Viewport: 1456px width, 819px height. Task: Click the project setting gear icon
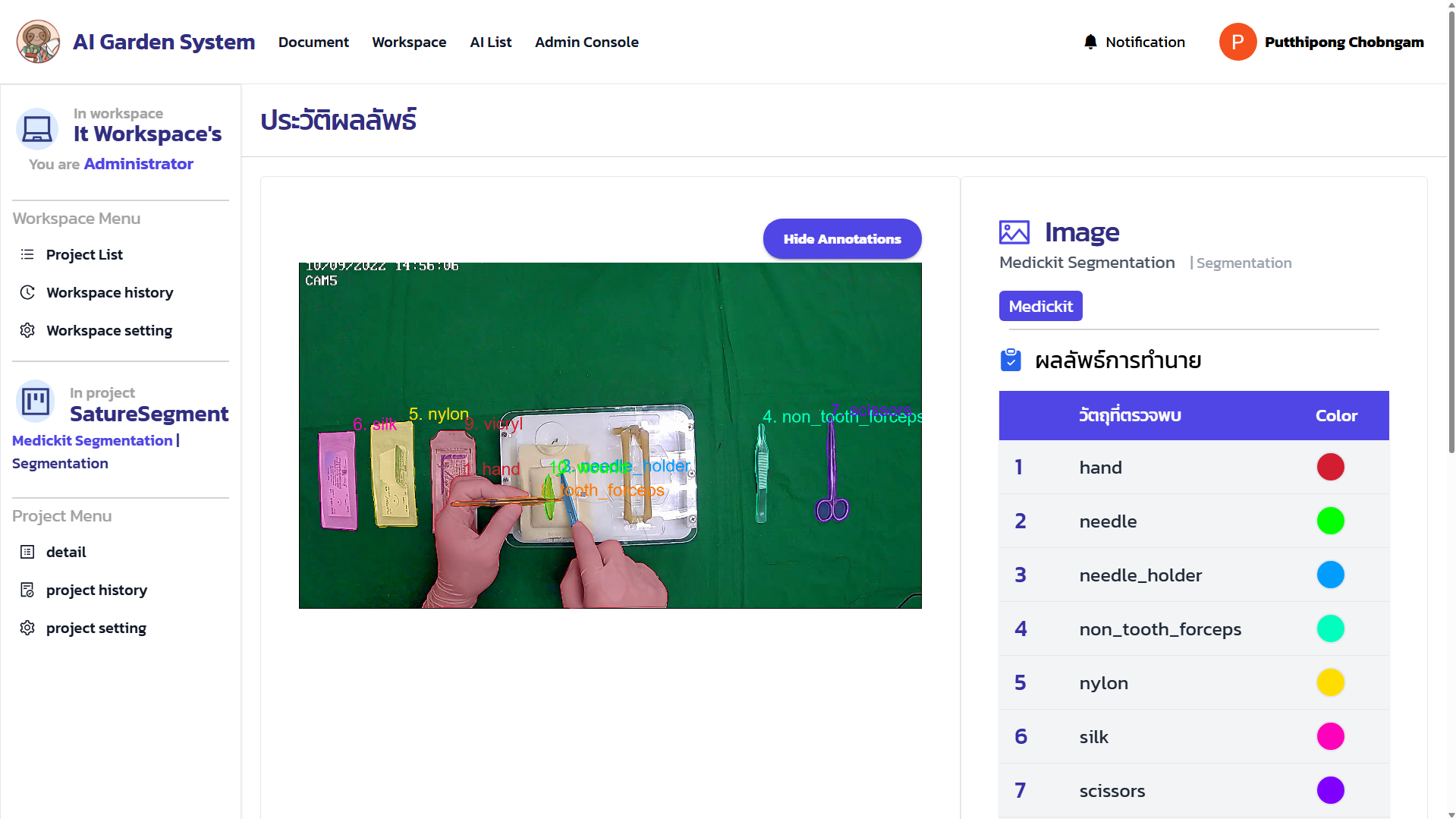[27, 628]
